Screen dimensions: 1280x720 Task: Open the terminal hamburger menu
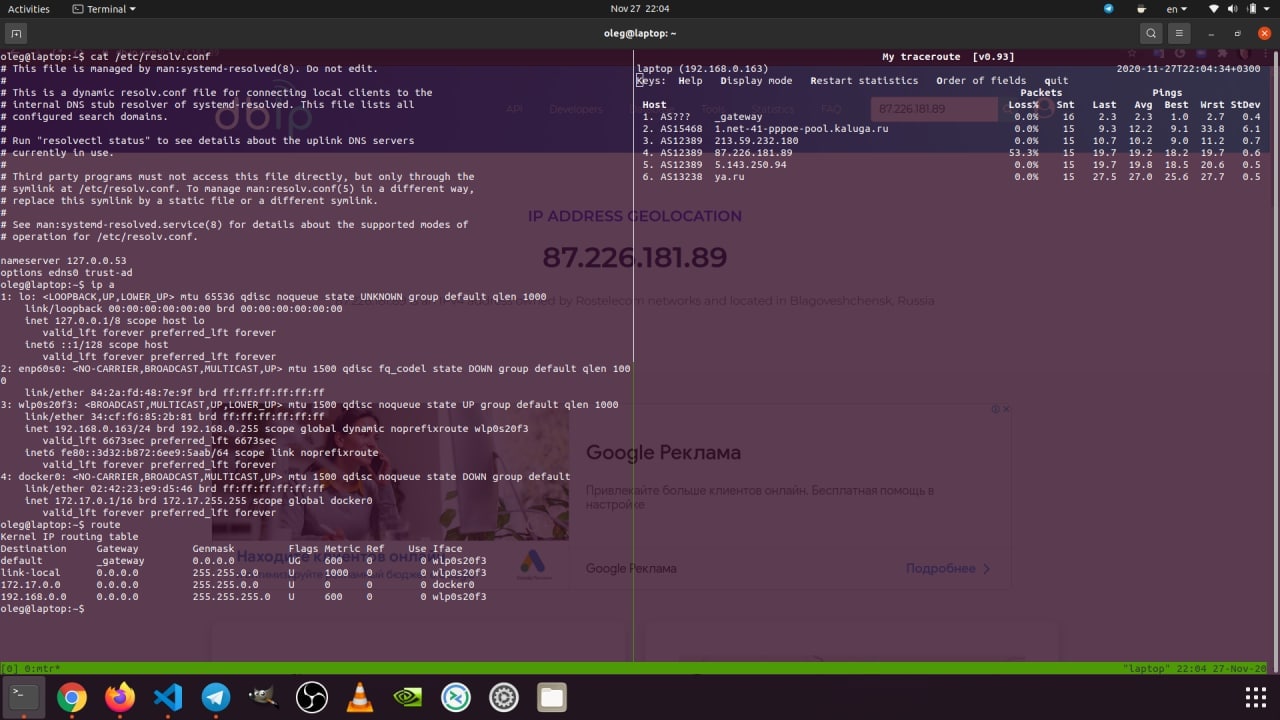pos(1180,33)
